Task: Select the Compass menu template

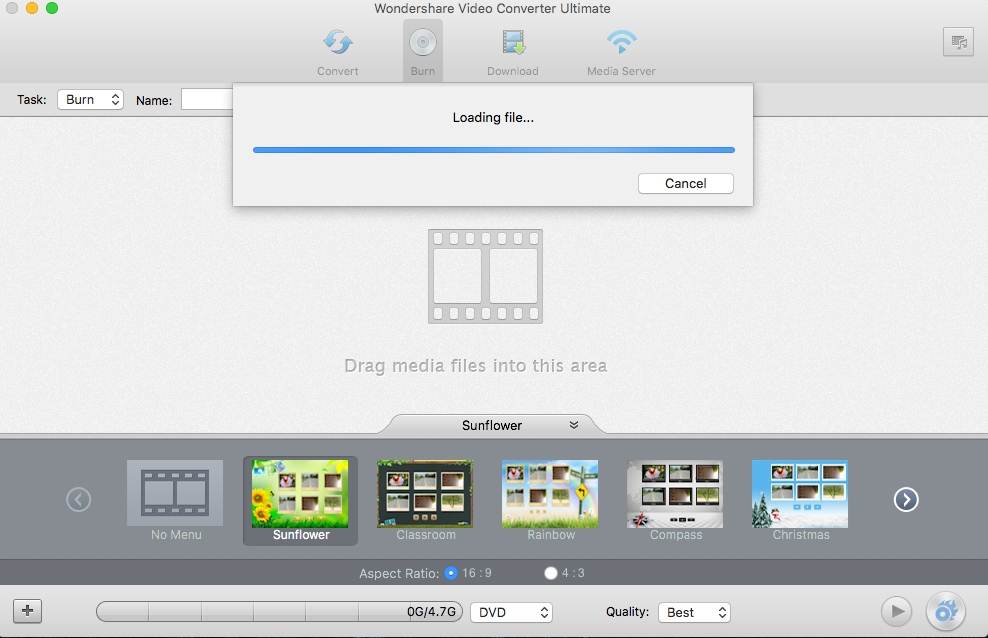Action: point(675,501)
